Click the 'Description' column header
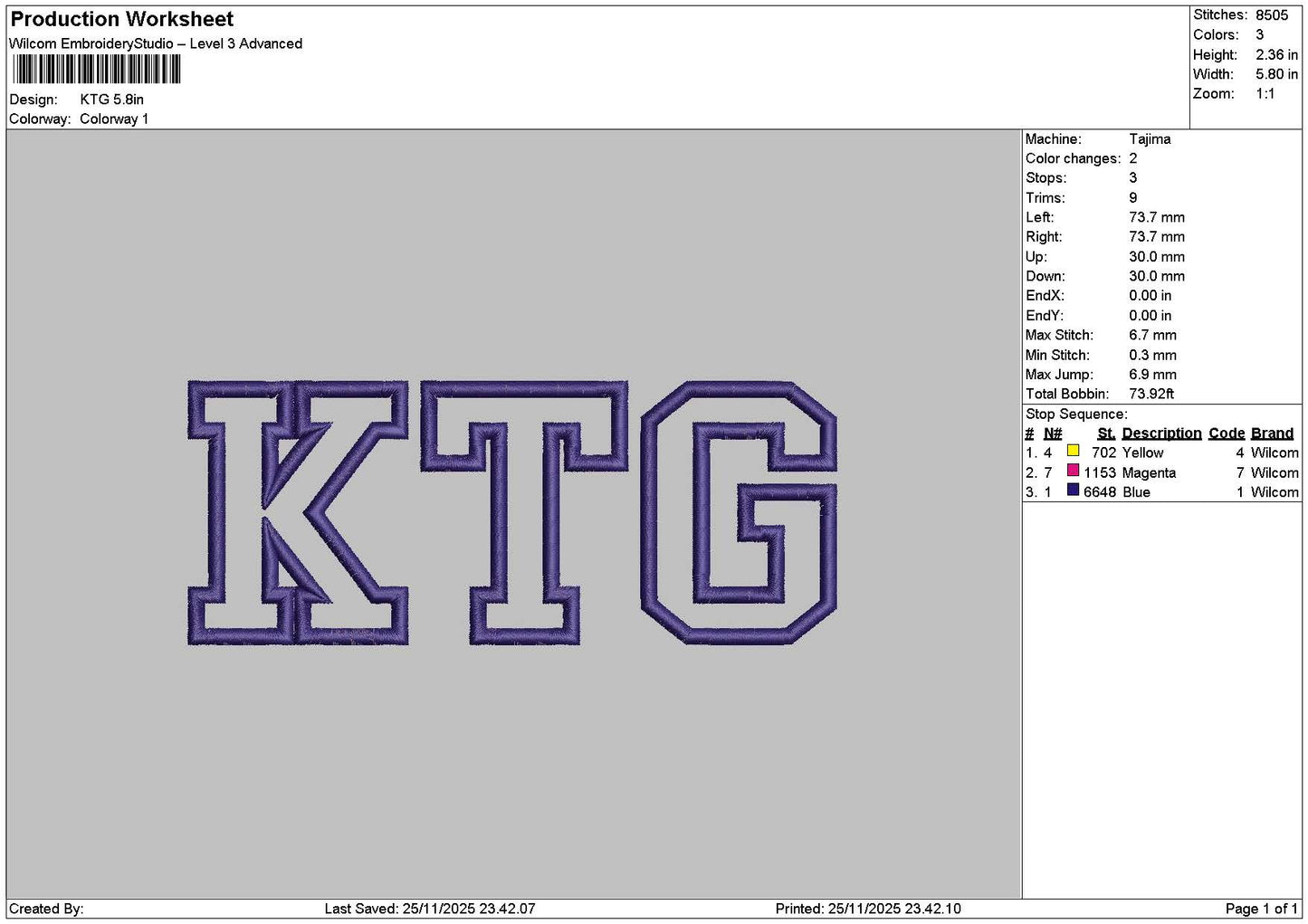Screen dimensions: 1308x924 coord(1161,433)
